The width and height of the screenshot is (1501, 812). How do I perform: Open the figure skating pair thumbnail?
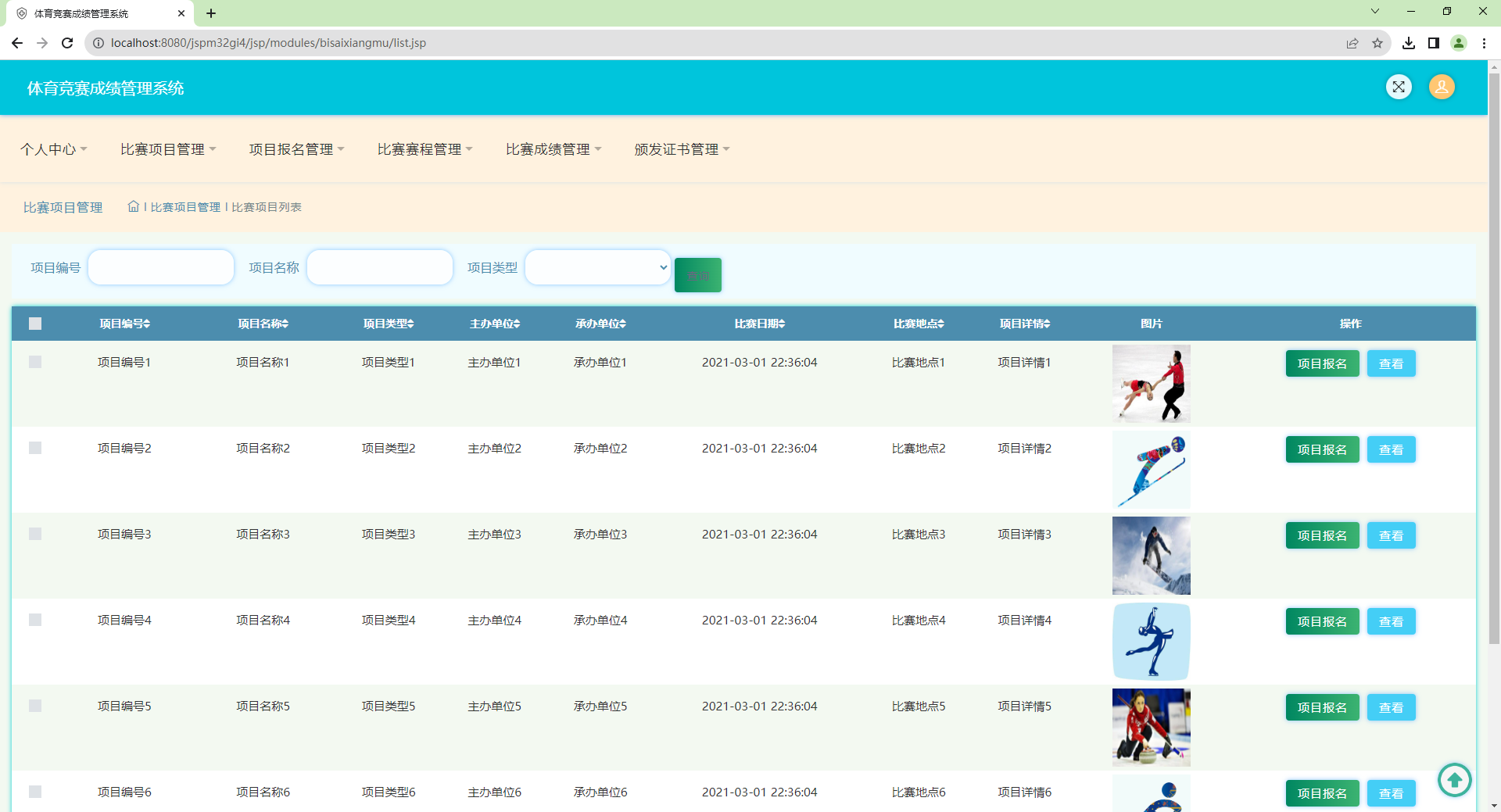pos(1151,384)
